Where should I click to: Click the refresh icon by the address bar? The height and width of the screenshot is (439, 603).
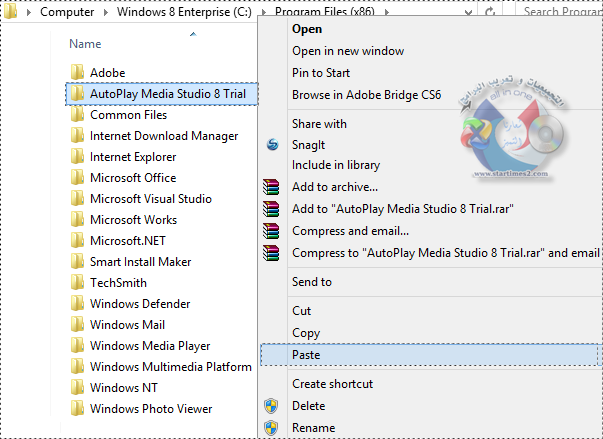[490, 12]
